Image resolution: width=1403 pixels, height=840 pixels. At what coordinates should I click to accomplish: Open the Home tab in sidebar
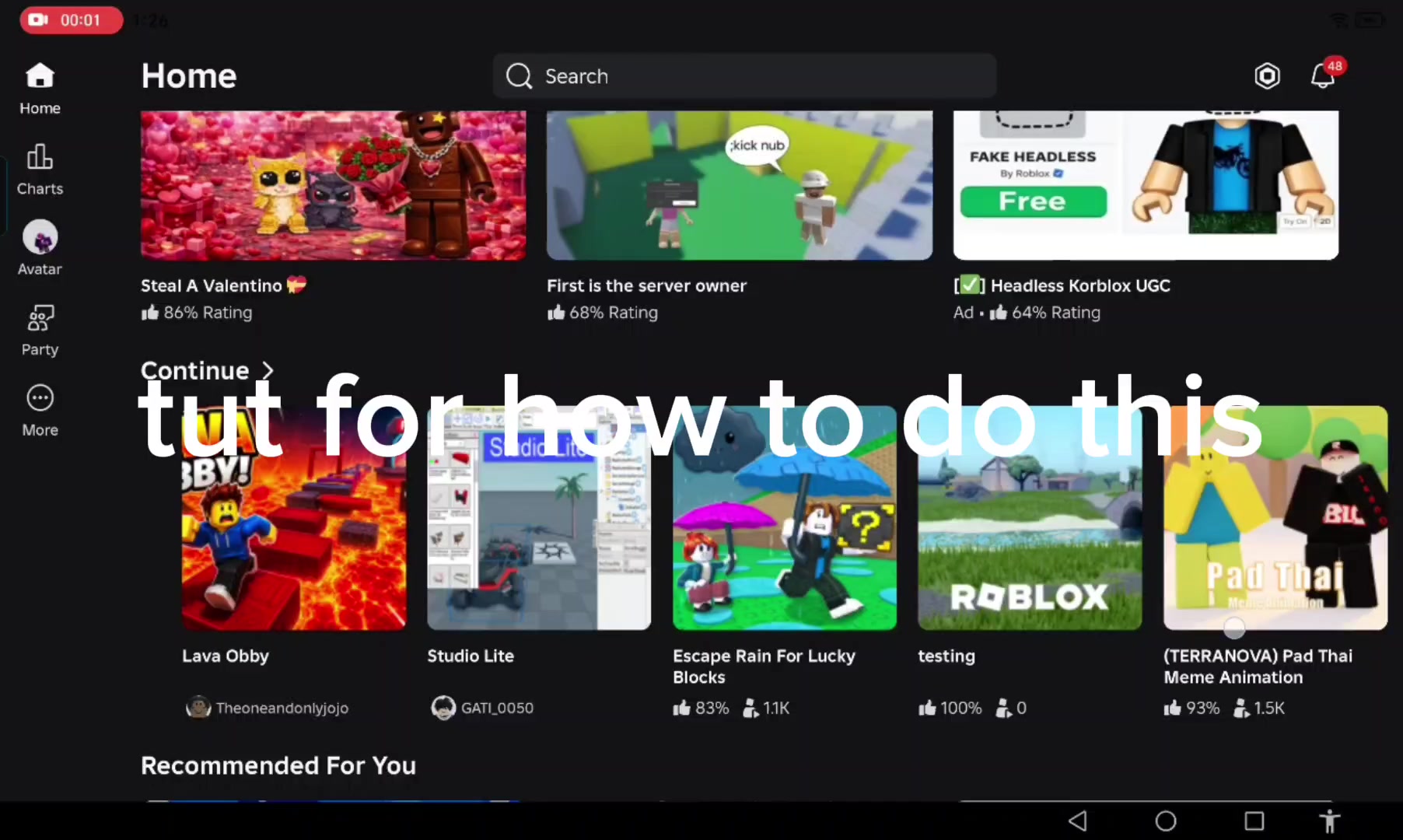tap(40, 89)
